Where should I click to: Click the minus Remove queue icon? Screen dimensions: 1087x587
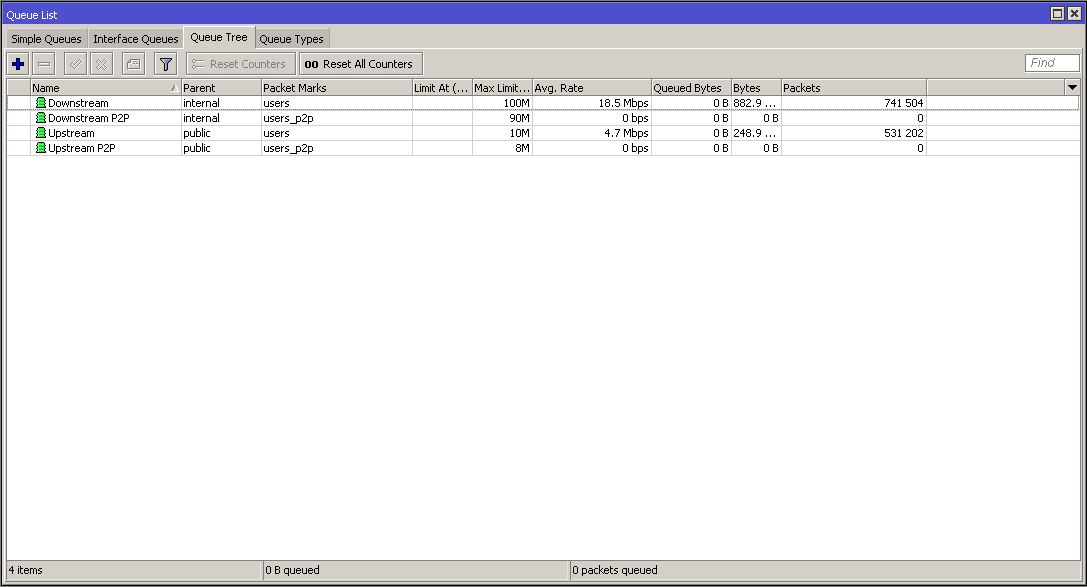click(x=44, y=64)
